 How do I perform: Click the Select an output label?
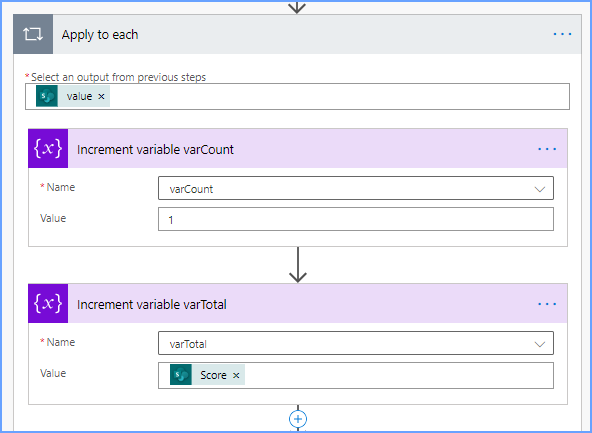(x=118, y=77)
